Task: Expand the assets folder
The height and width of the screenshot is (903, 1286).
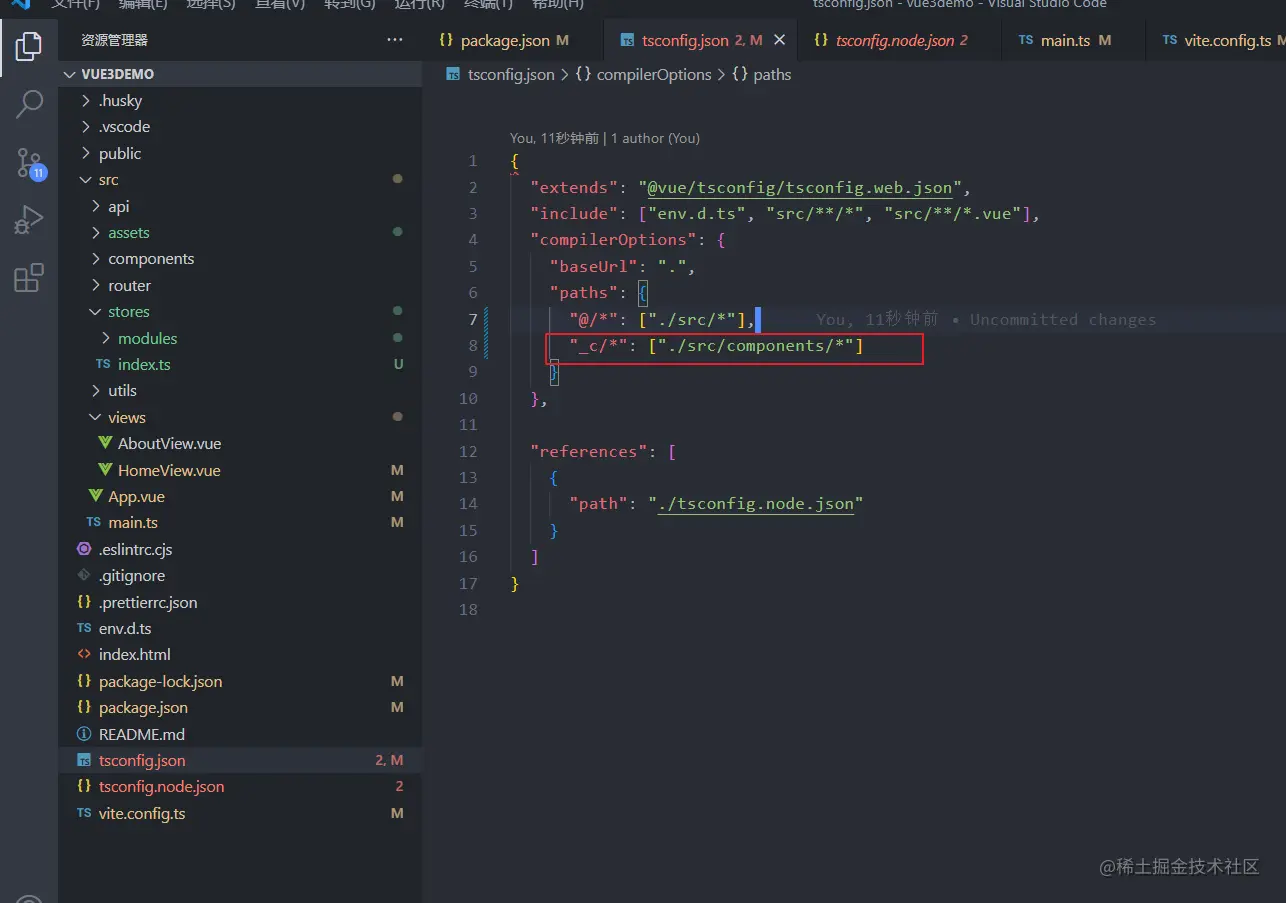Action: 240,232
